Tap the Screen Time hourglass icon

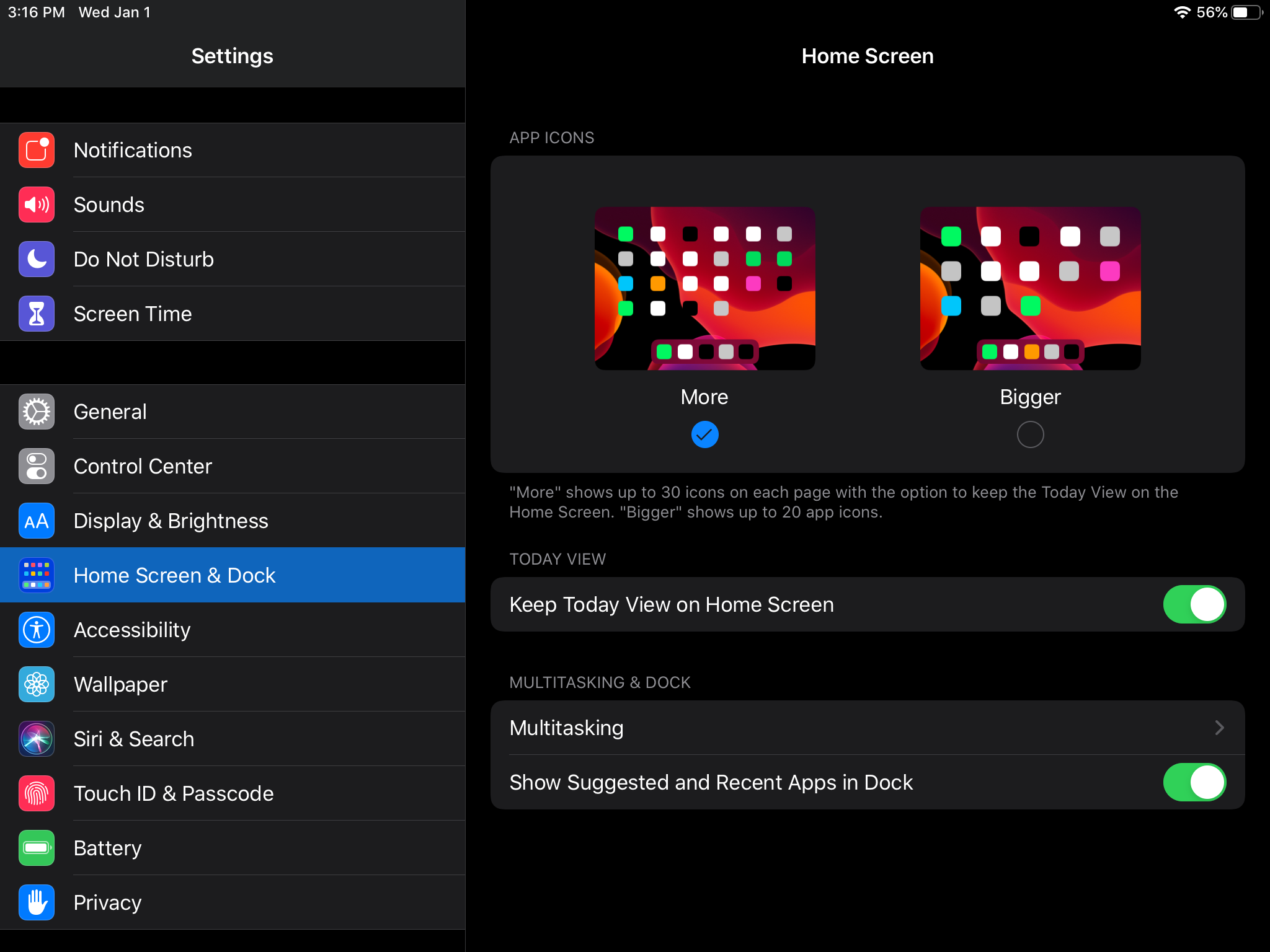pos(37,314)
